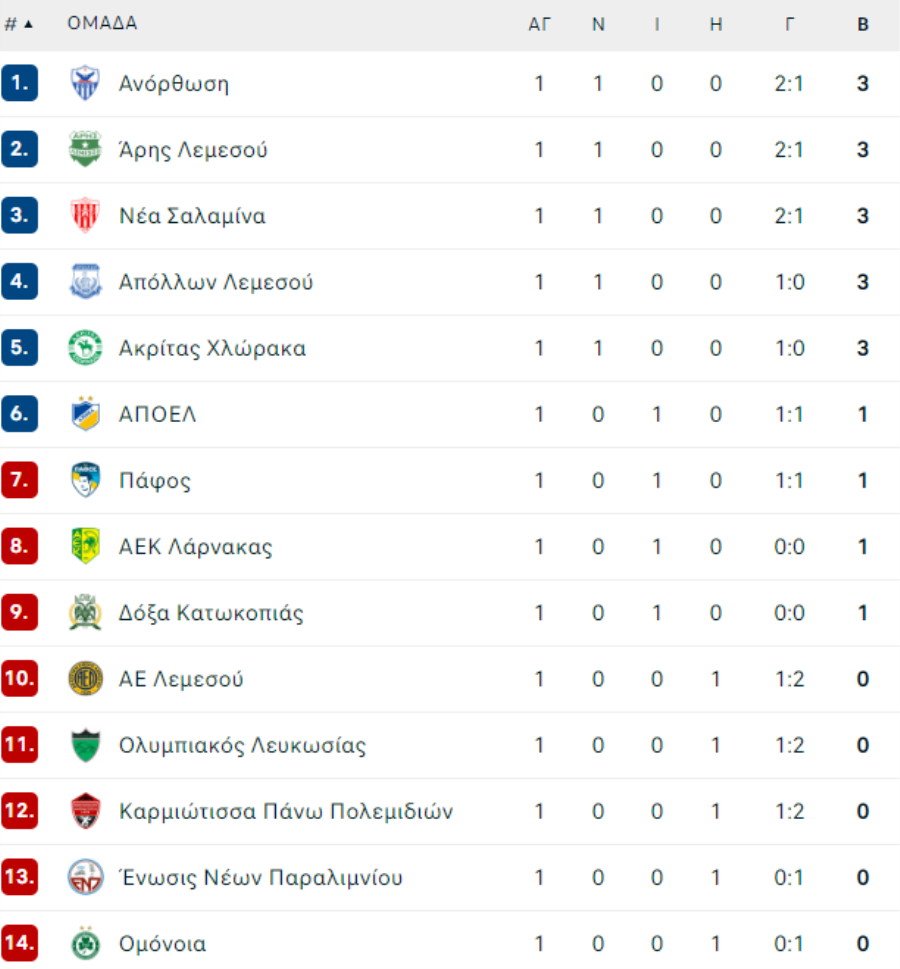The width and height of the screenshot is (900, 969).
Task: Open the Νέα Σαλαμίνα red-striped crest
Action: coord(85,215)
